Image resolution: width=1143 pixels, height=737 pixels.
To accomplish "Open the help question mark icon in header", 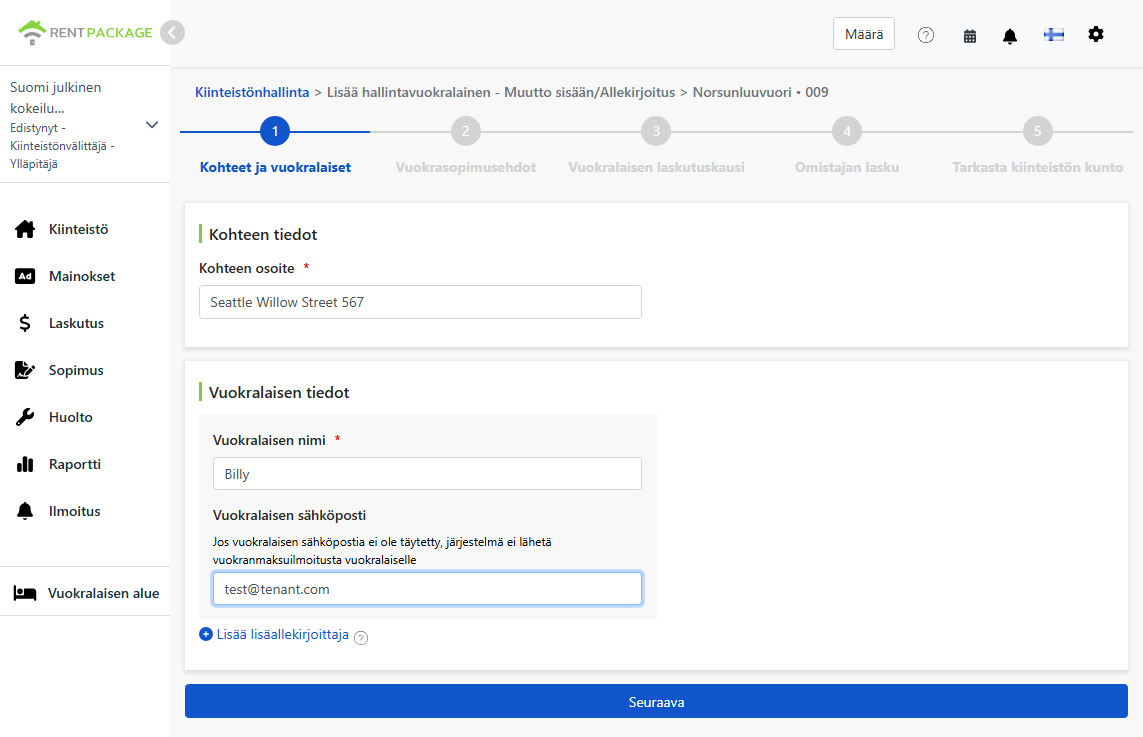I will (x=926, y=35).
